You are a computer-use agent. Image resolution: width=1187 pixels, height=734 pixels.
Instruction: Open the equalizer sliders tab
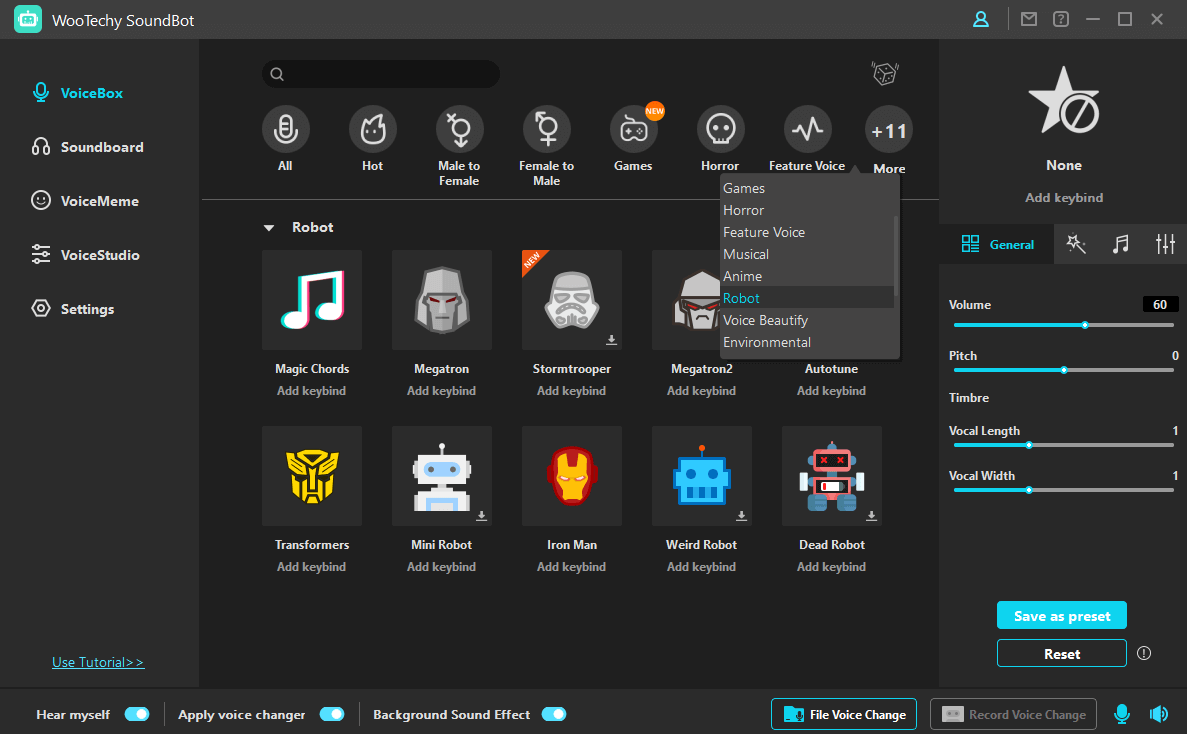1165,244
